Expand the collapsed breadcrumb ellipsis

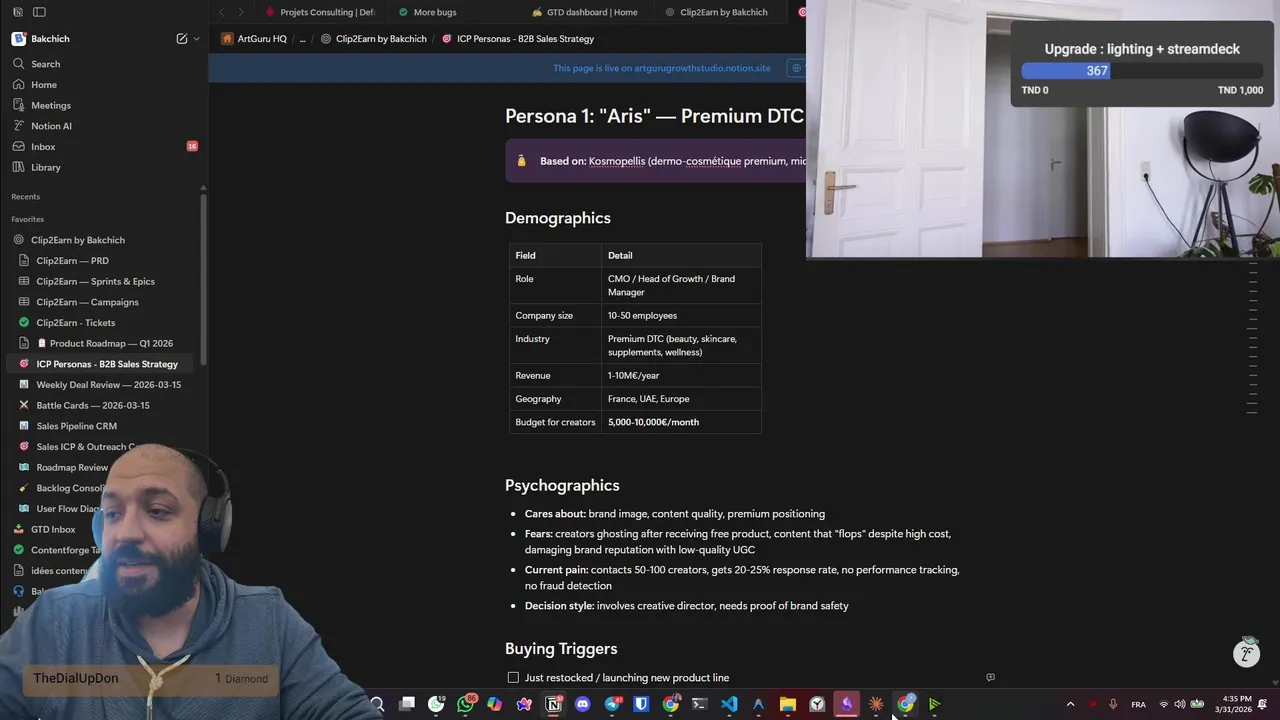(303, 39)
